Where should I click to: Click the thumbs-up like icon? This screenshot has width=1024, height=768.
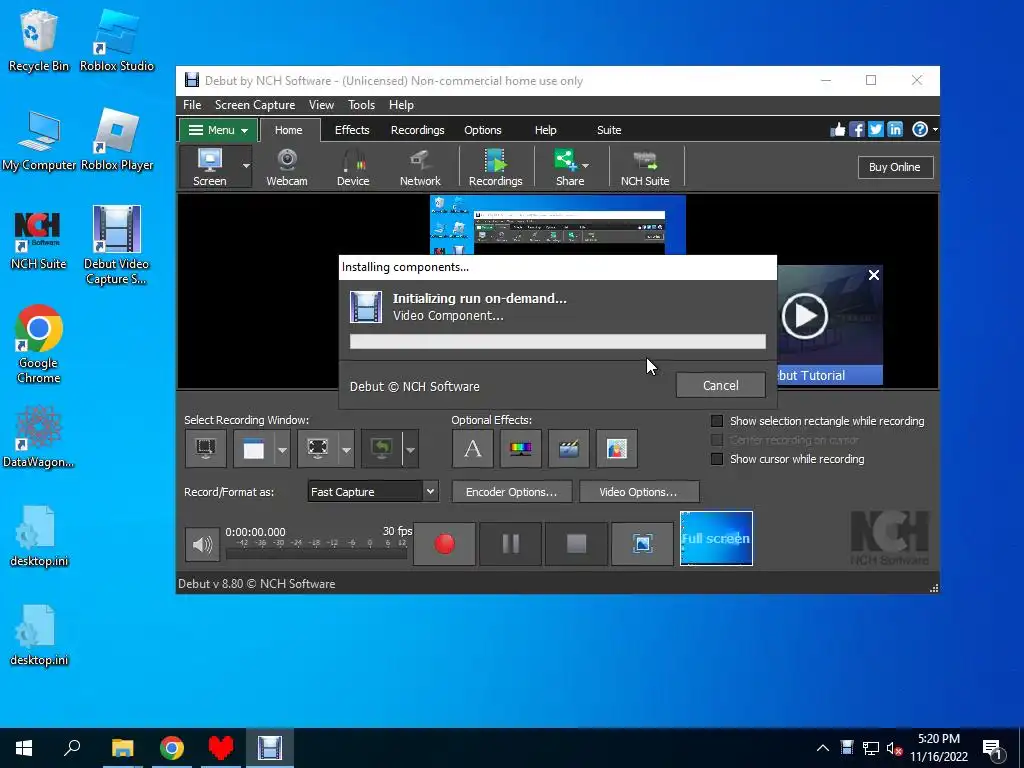(837, 129)
